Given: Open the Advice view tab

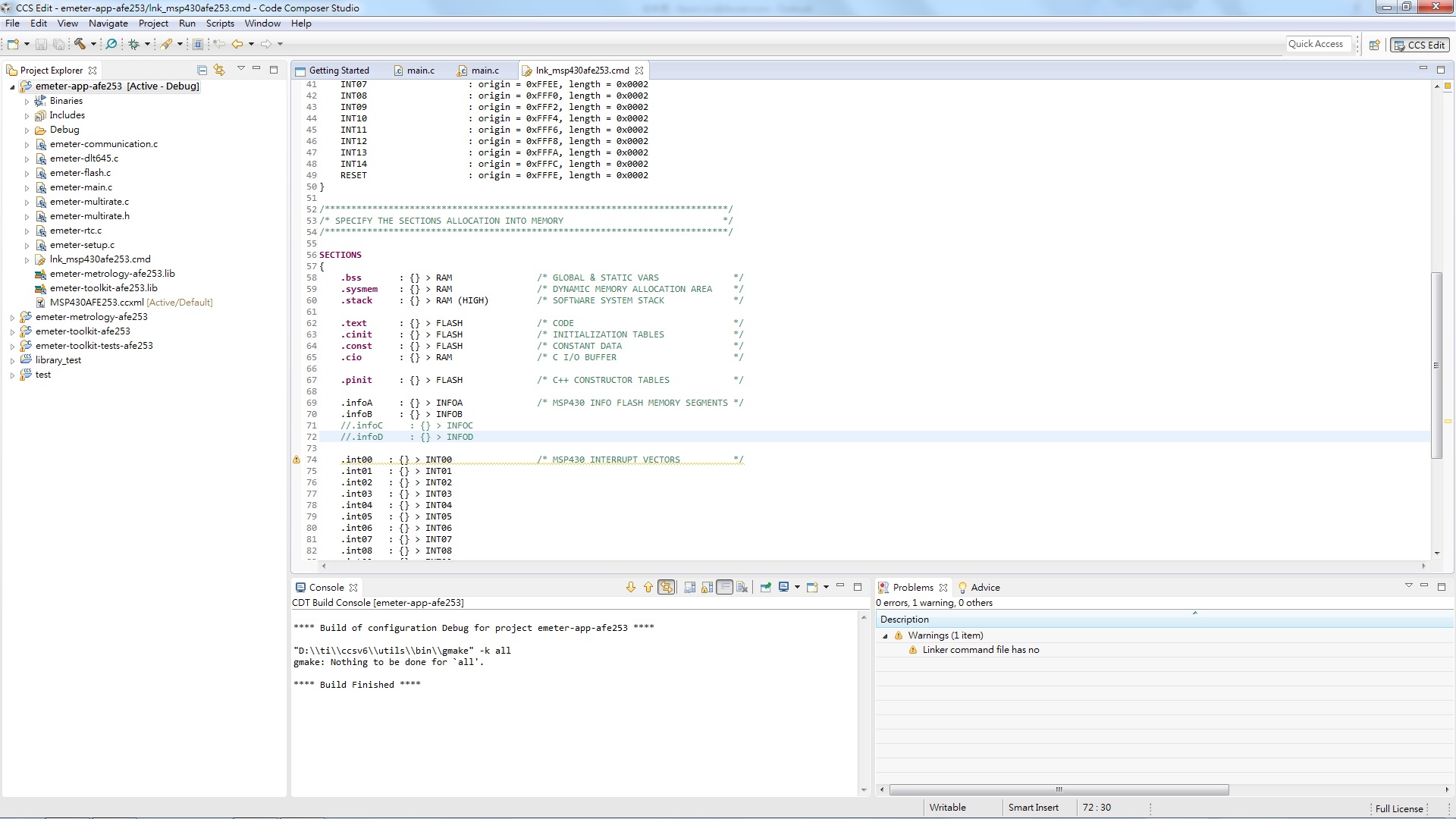Looking at the screenshot, I should pyautogui.click(x=984, y=588).
